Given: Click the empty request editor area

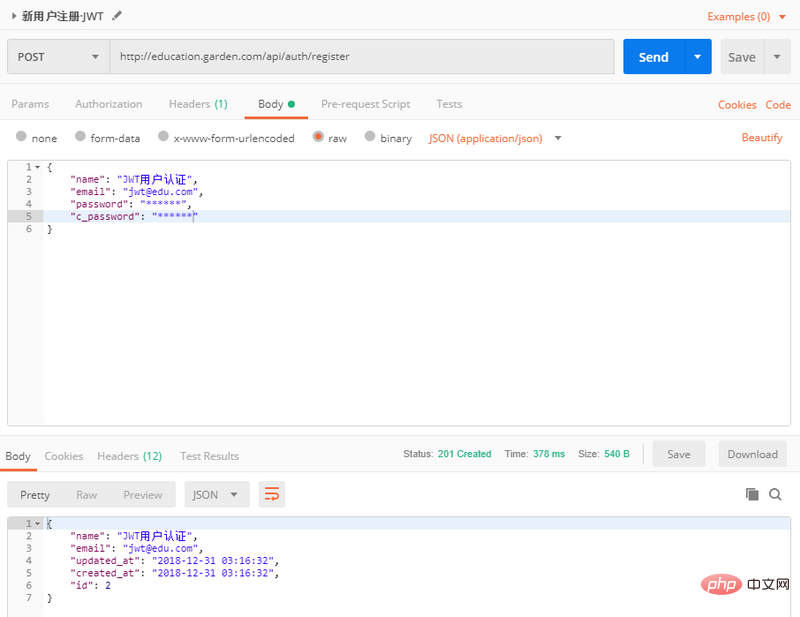Looking at the screenshot, I should tap(416, 329).
